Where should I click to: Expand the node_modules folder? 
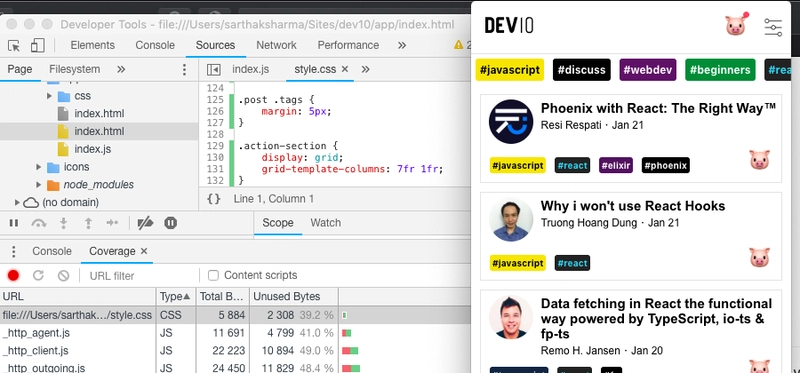point(39,185)
